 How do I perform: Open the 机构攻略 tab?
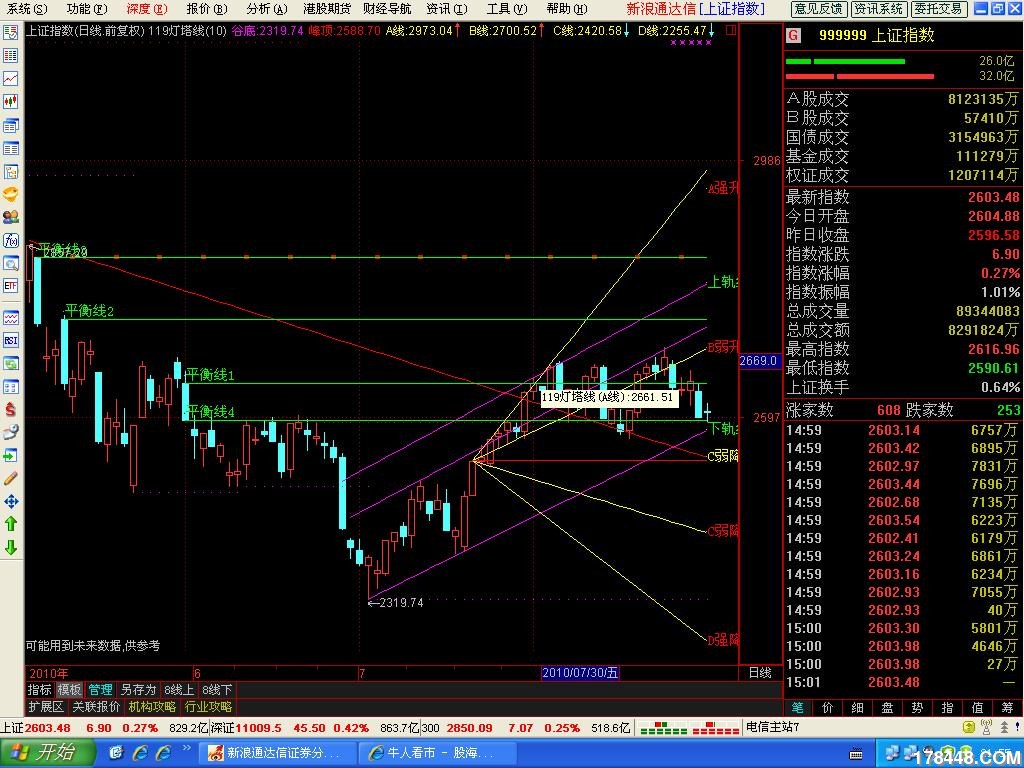click(x=152, y=707)
